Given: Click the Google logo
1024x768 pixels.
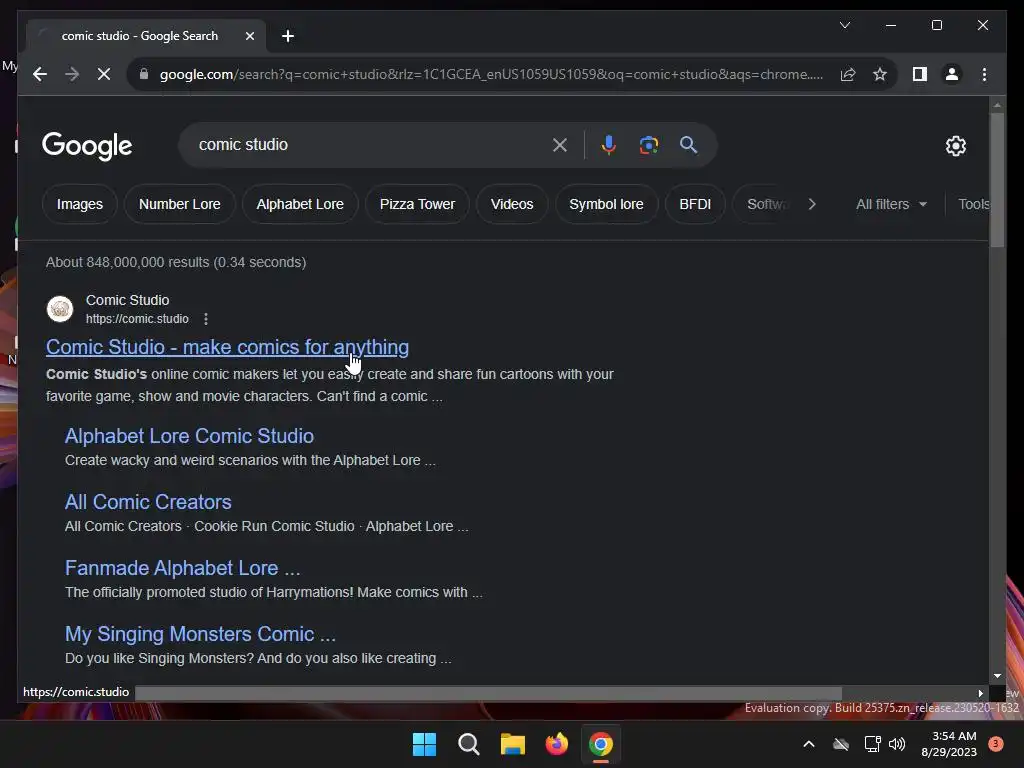Looking at the screenshot, I should click(87, 146).
